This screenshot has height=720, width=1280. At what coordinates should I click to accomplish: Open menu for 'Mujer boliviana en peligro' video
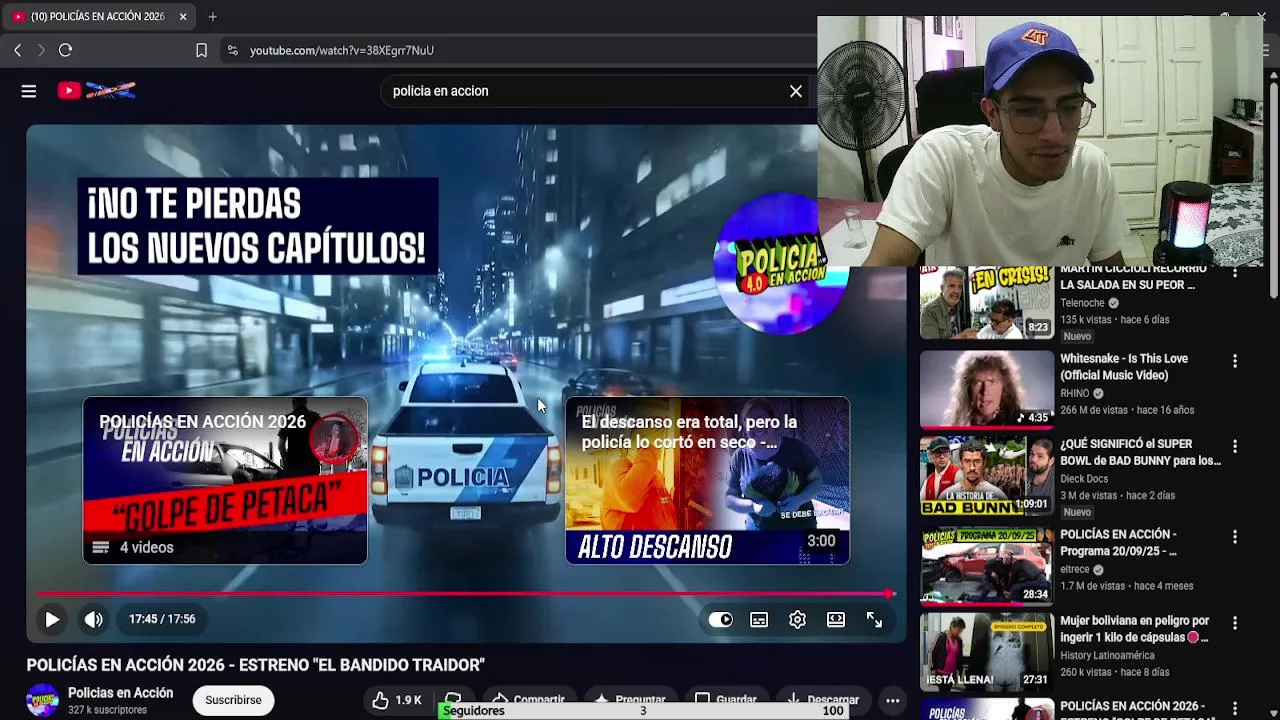pos(1235,623)
